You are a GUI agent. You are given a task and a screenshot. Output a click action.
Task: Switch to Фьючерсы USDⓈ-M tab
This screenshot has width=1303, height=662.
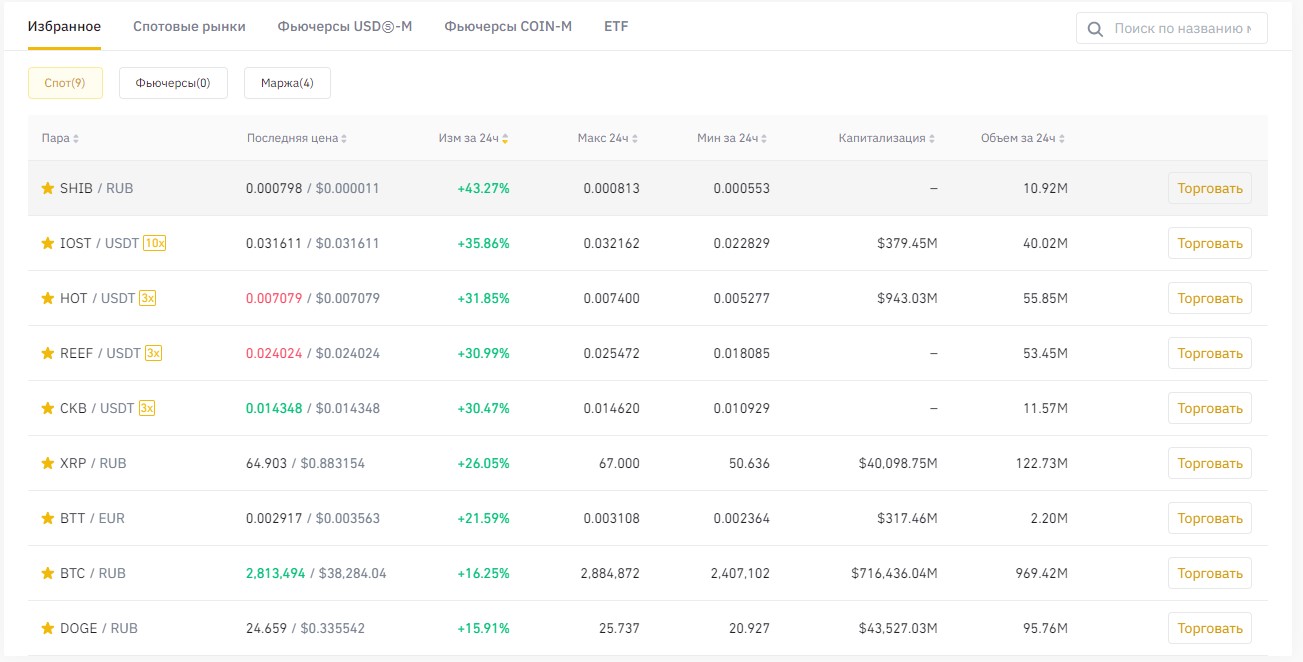coord(345,26)
